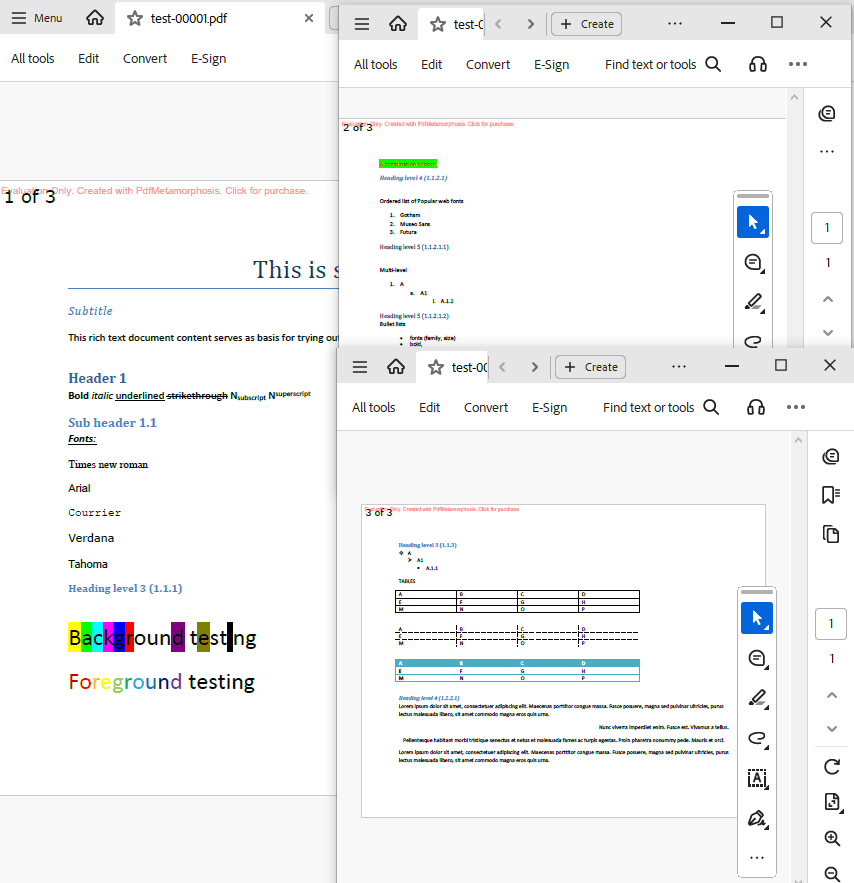Open the Bookmarks panel
Viewport: 854px width, 883px height.
tap(831, 493)
